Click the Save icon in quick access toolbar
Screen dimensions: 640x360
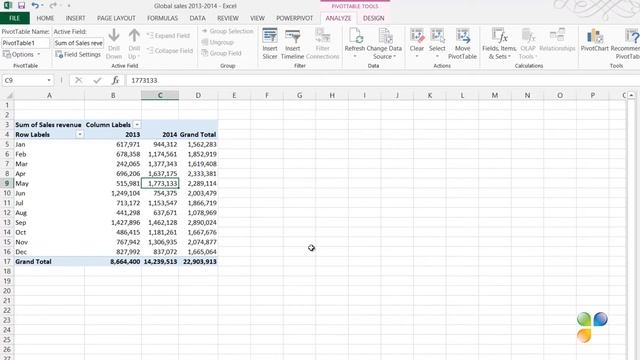(21, 6)
